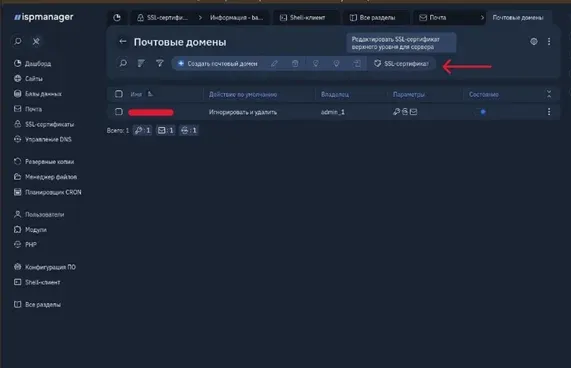Click admin_1 owner cell
The width and height of the screenshot is (571, 368).
click(333, 112)
